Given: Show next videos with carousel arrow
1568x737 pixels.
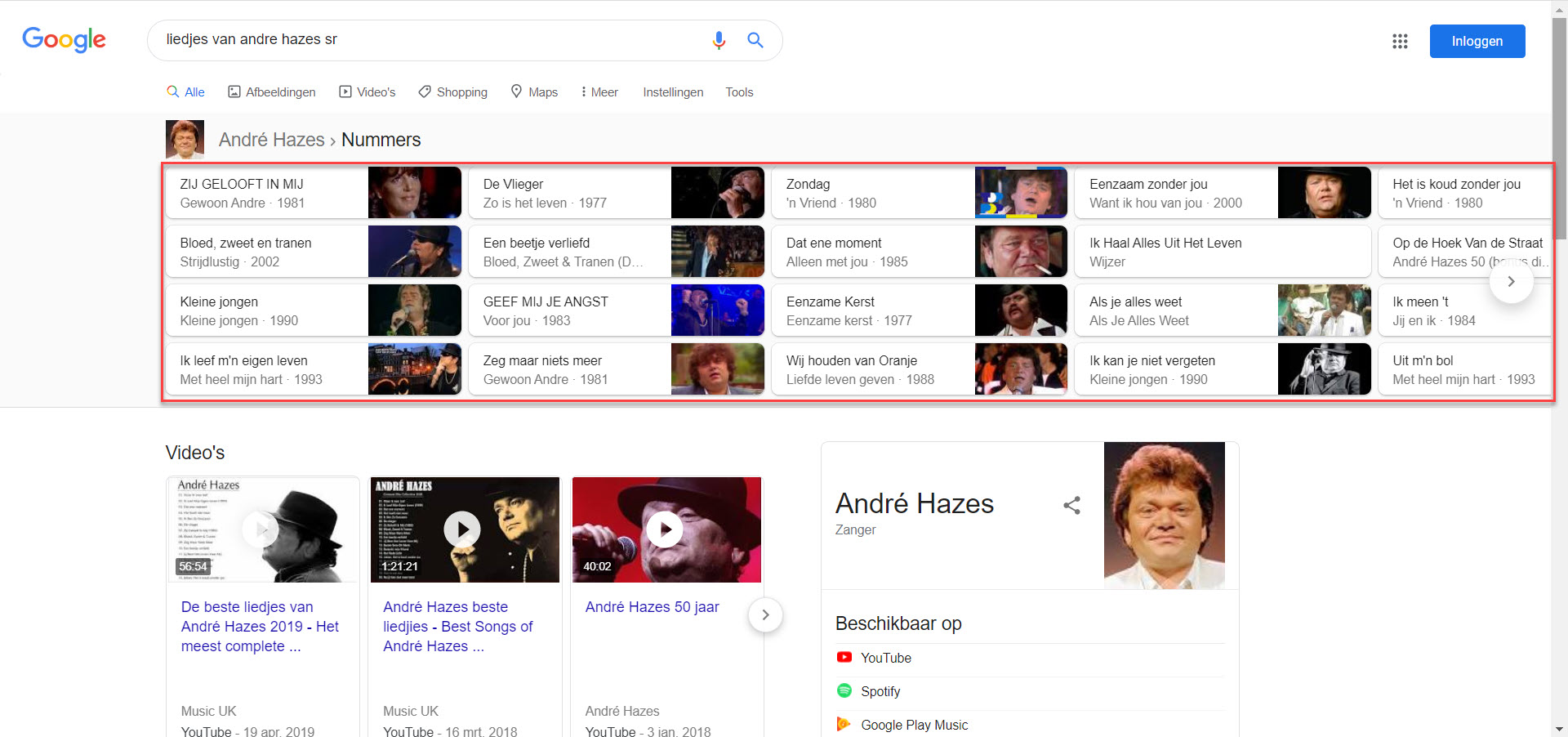Looking at the screenshot, I should pyautogui.click(x=765, y=614).
